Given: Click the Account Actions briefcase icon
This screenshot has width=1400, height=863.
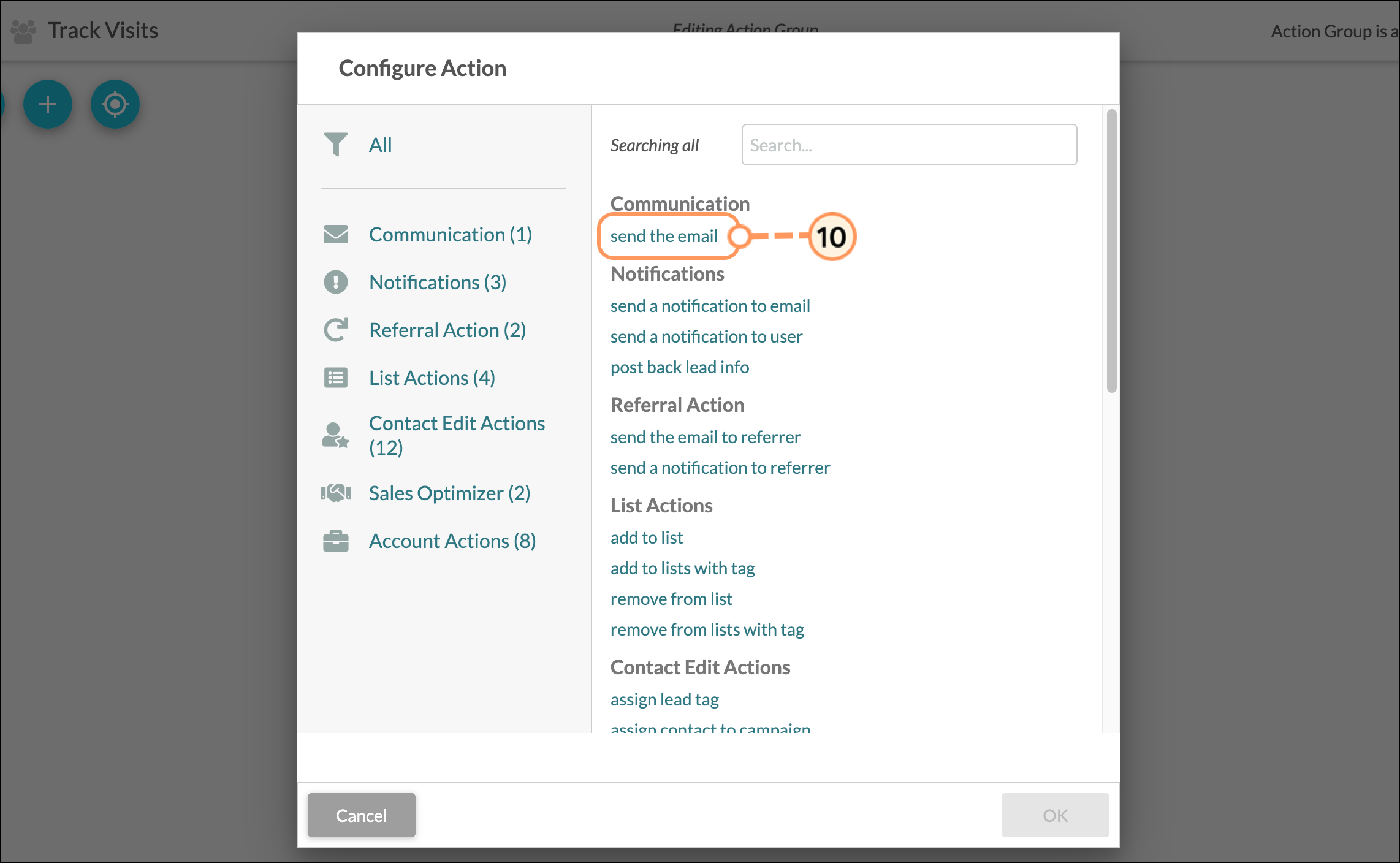Looking at the screenshot, I should (335, 541).
